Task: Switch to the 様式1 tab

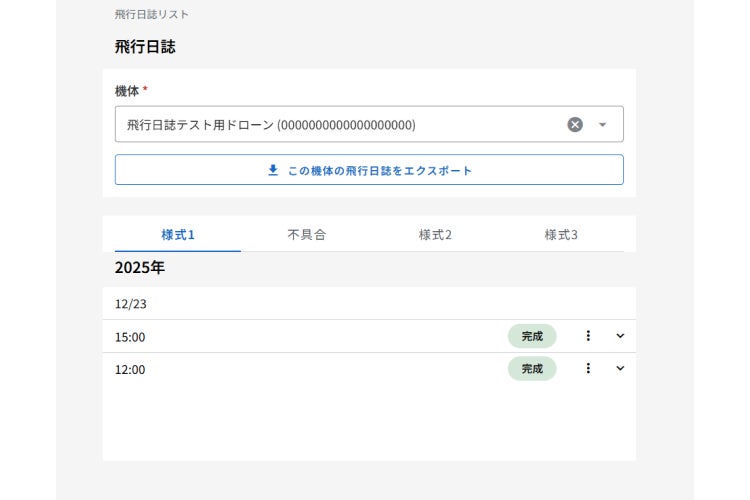Action: (178, 235)
